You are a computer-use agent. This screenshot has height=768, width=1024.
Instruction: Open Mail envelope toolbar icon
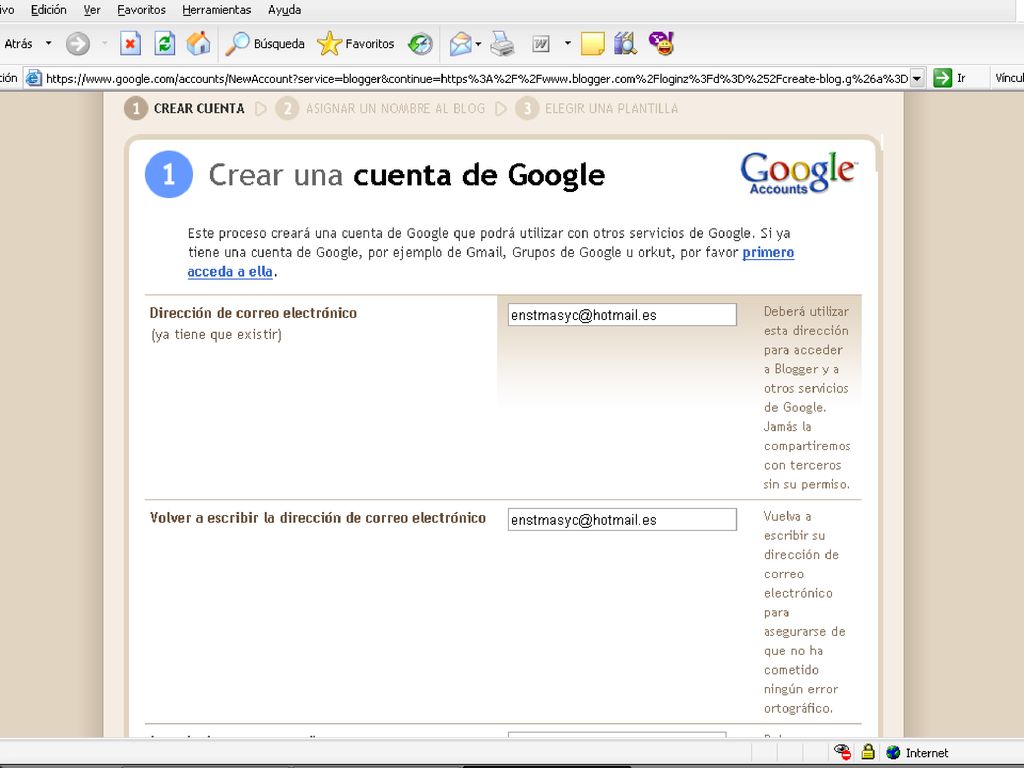point(460,44)
